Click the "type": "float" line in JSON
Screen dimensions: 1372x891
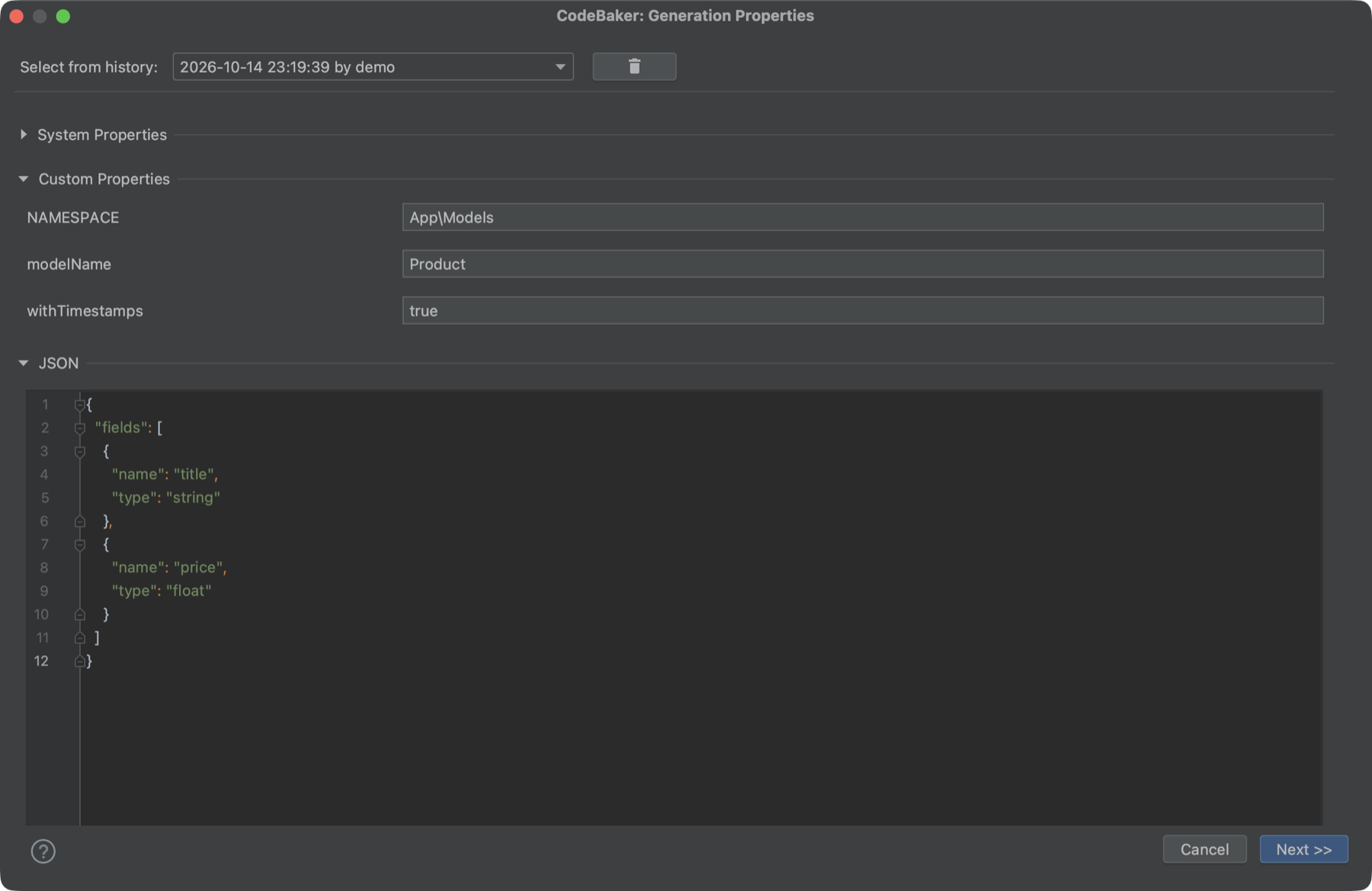[x=162, y=591]
